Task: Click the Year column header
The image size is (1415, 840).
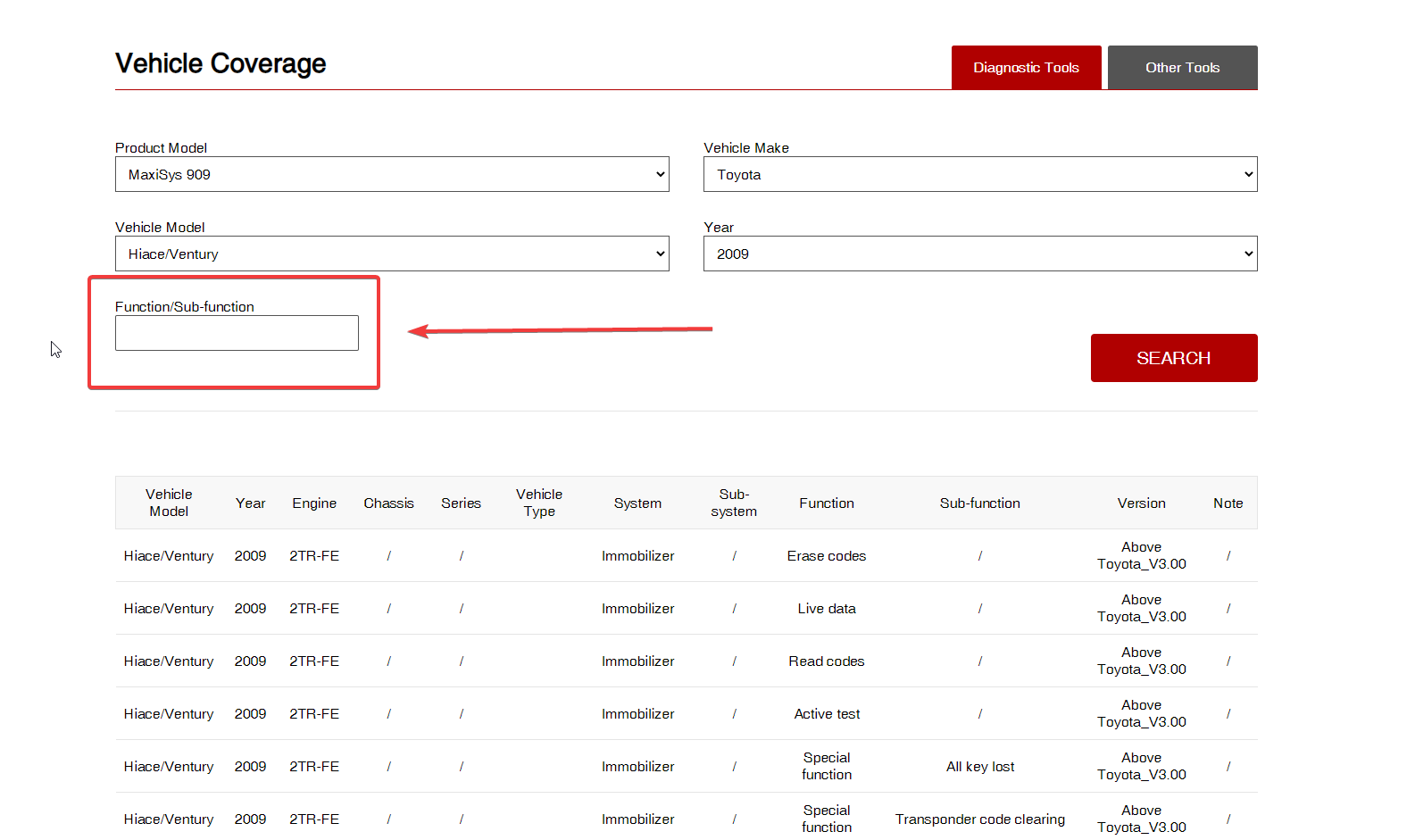Action: (x=250, y=503)
